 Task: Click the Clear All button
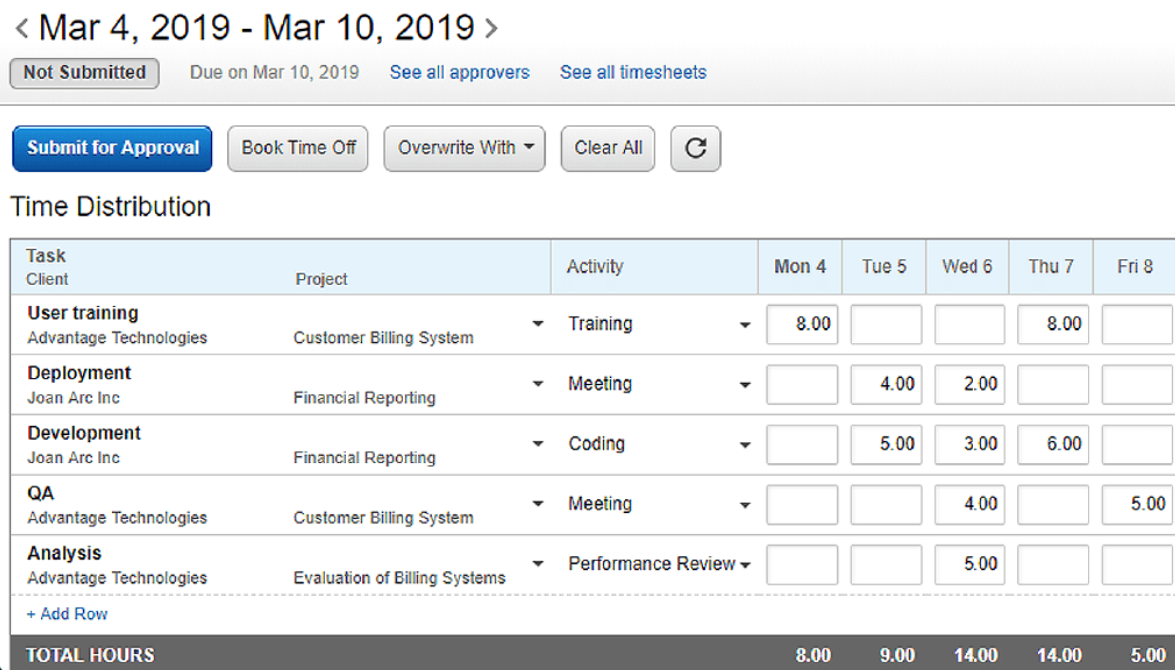point(608,148)
